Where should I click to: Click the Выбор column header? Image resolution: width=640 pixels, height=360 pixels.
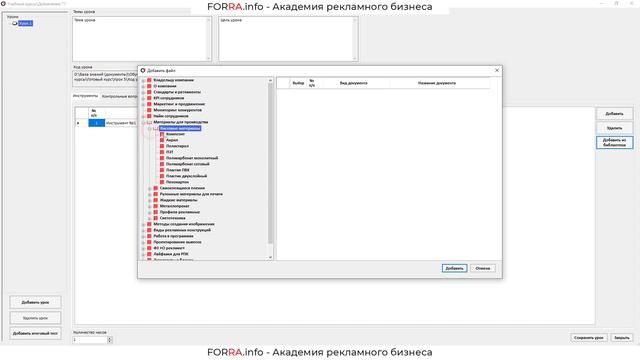pyautogui.click(x=298, y=83)
